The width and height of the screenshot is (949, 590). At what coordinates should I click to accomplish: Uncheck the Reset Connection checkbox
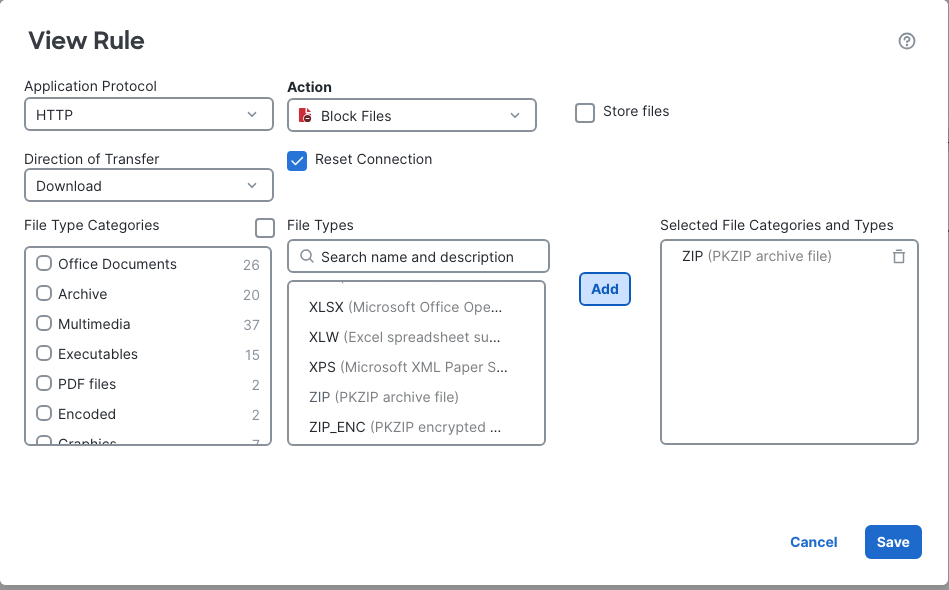(297, 161)
